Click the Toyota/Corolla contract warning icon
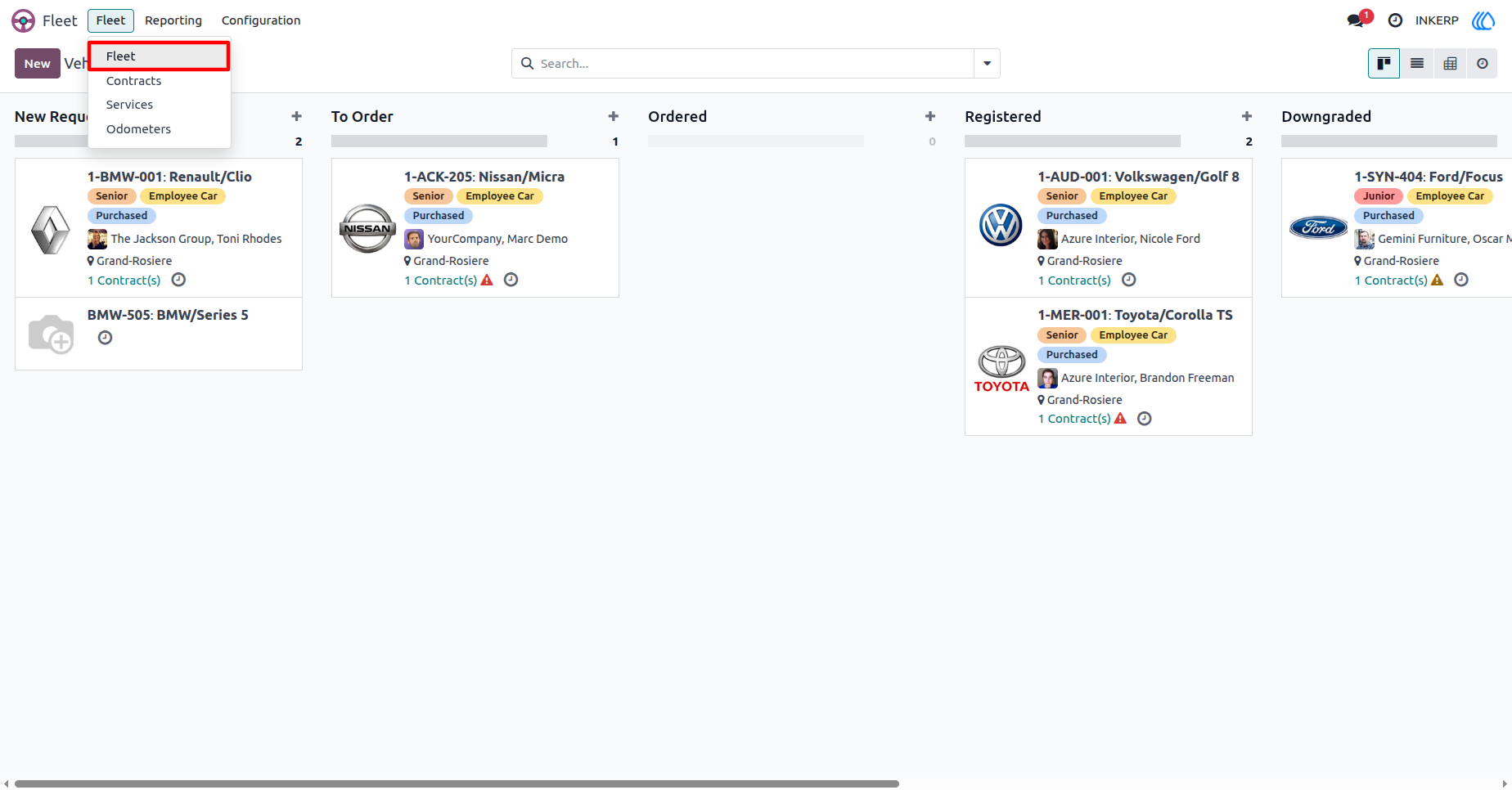This screenshot has height=790, width=1512. [1121, 419]
